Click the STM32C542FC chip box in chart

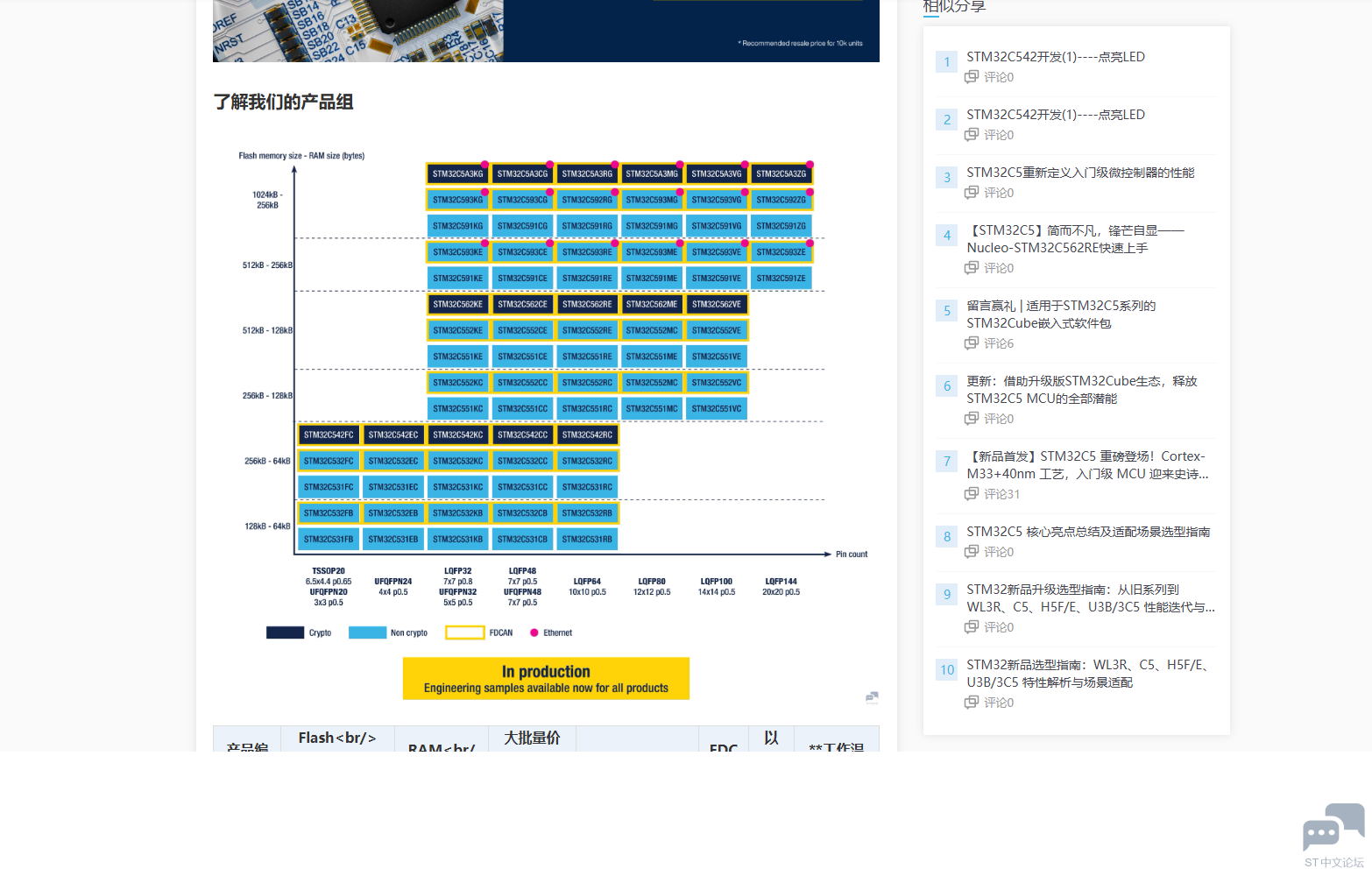[329, 435]
